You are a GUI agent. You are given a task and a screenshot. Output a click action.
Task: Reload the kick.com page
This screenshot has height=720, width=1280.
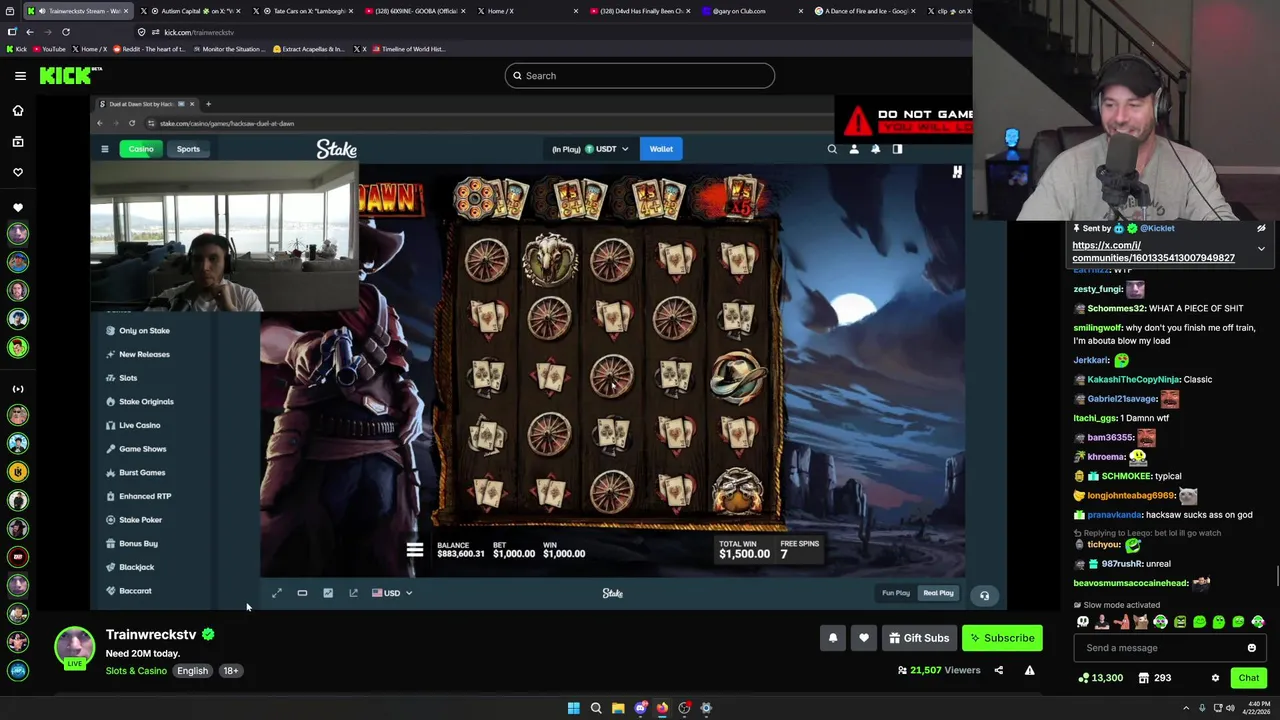click(x=66, y=32)
